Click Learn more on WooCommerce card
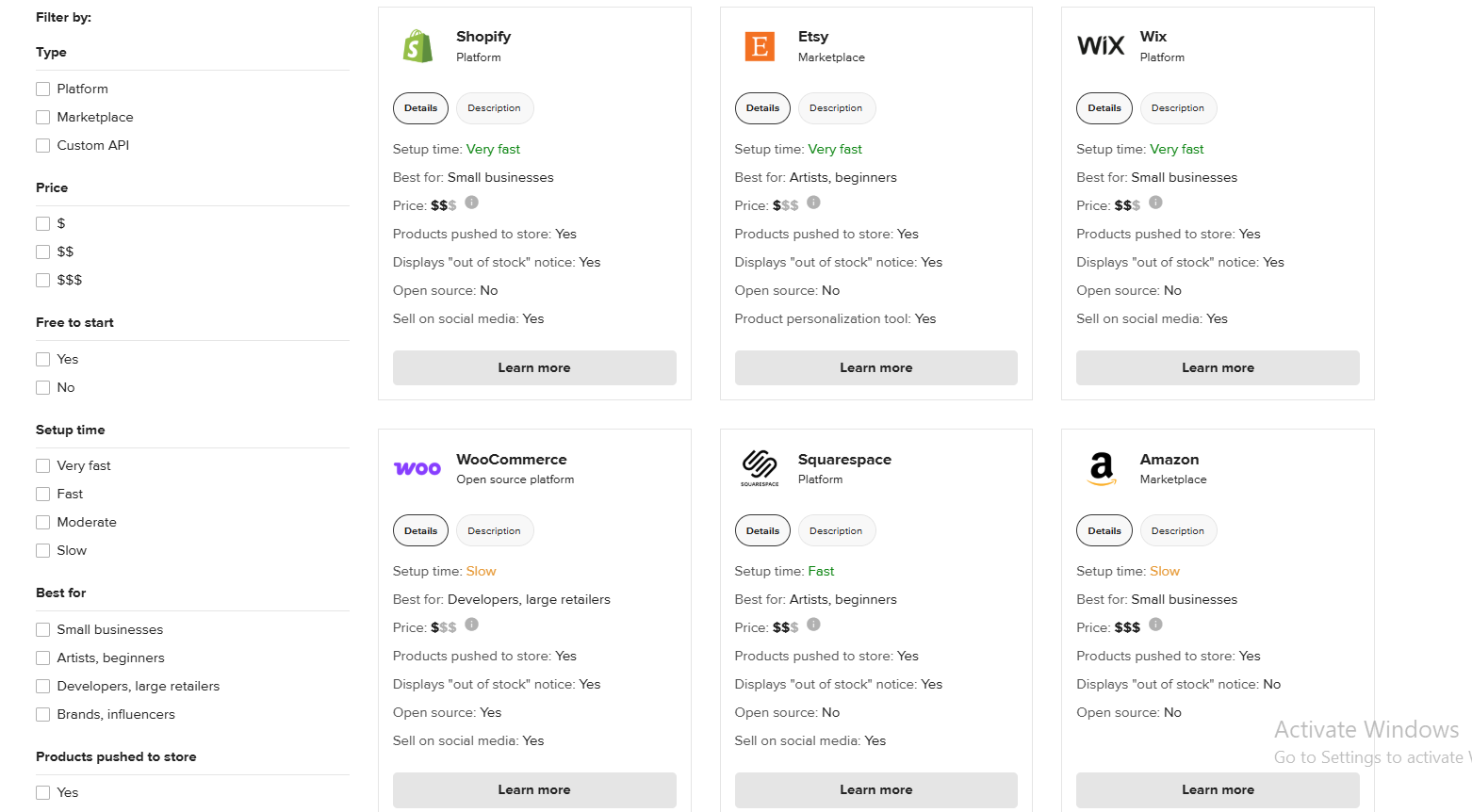This screenshot has width=1472, height=812. (534, 789)
